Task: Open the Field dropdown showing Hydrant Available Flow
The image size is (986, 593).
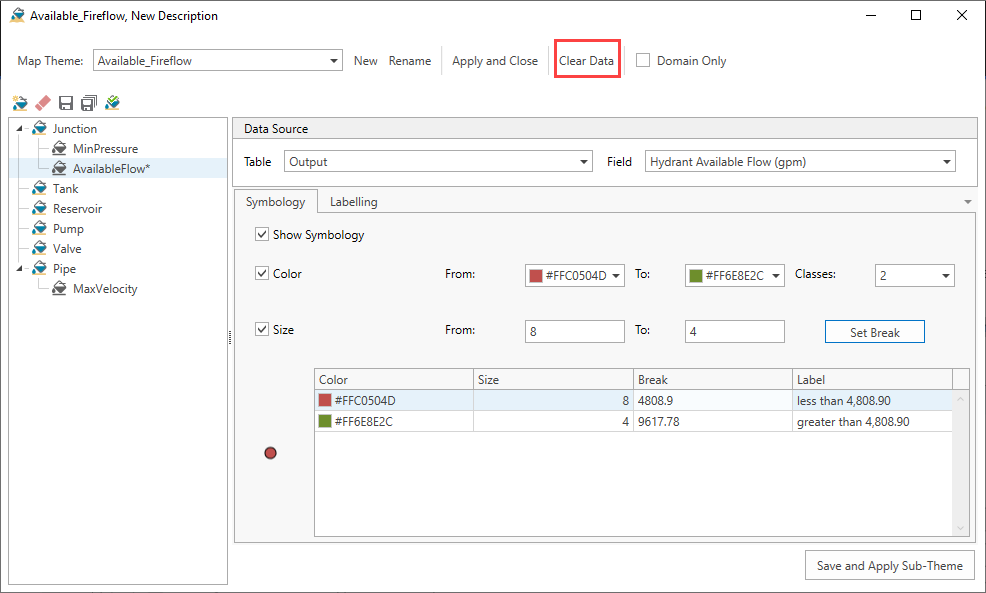Action: (x=946, y=161)
